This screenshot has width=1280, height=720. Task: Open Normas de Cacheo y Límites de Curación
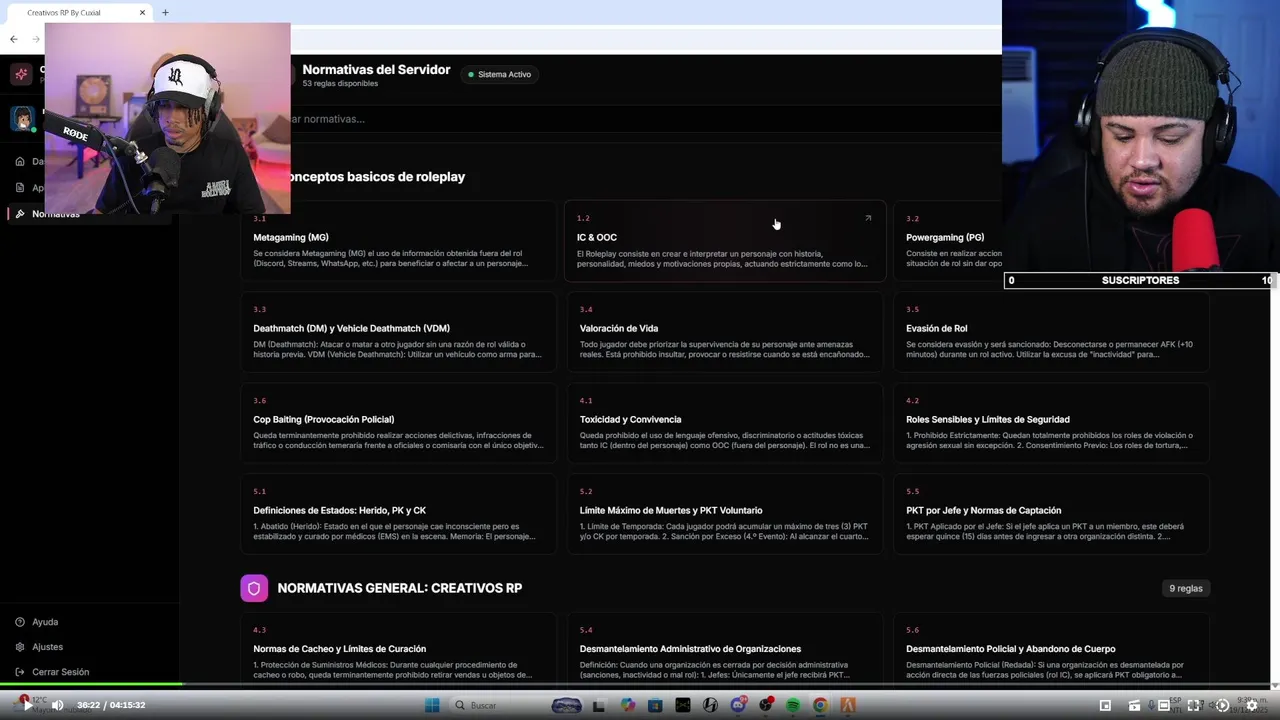coord(398,650)
